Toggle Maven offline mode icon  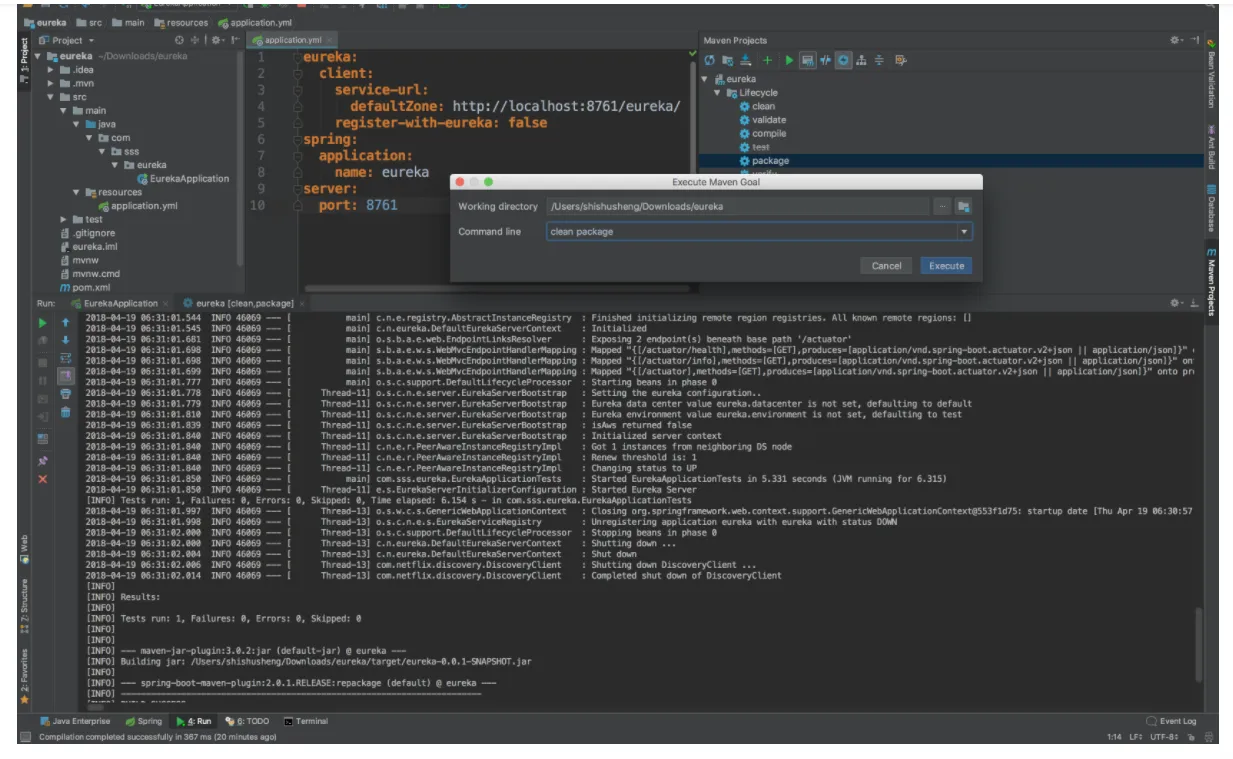[826, 60]
